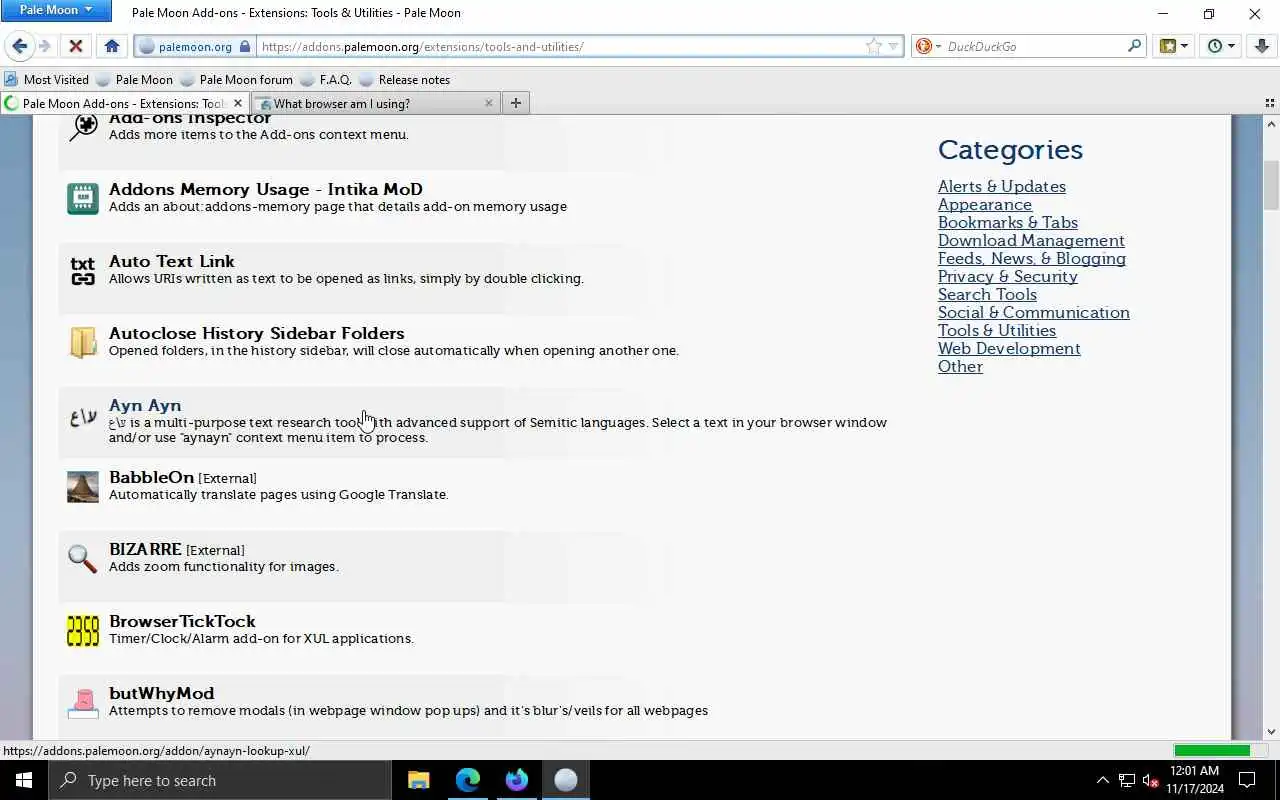
Task: Open the Ayn Ayn extension
Action: [x=145, y=405]
